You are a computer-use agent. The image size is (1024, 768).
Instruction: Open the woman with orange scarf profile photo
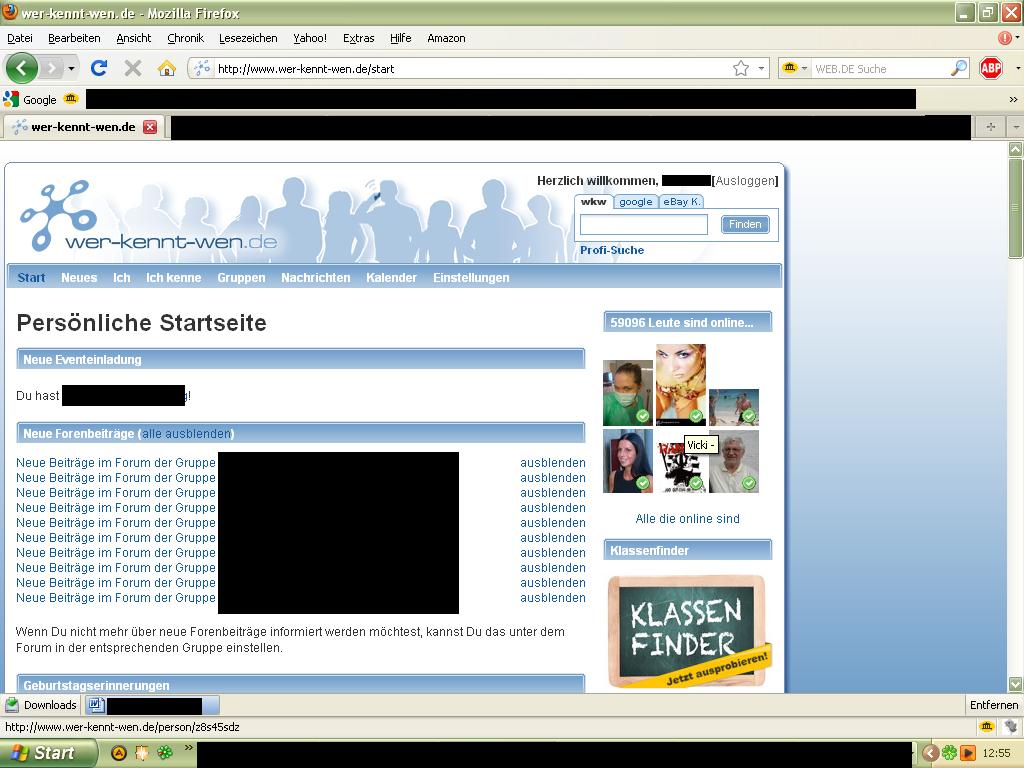680,385
